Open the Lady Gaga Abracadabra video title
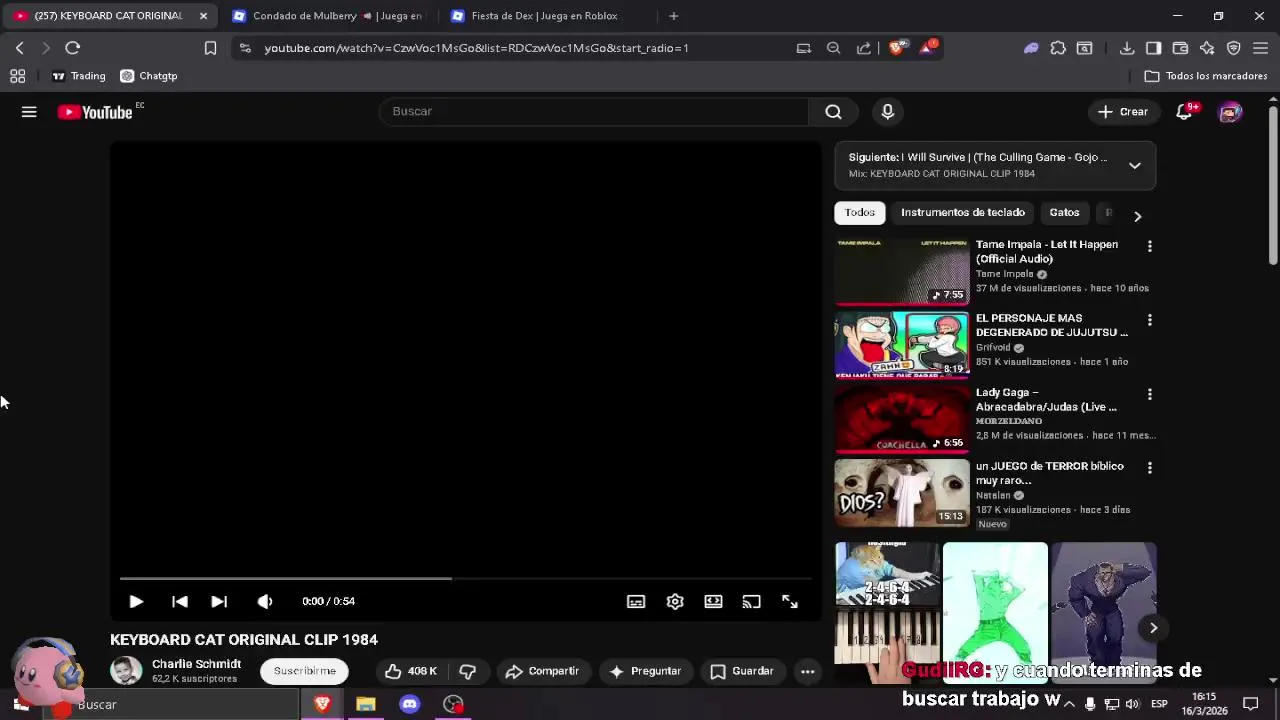Screen dimensions: 1280x720 1046,400
